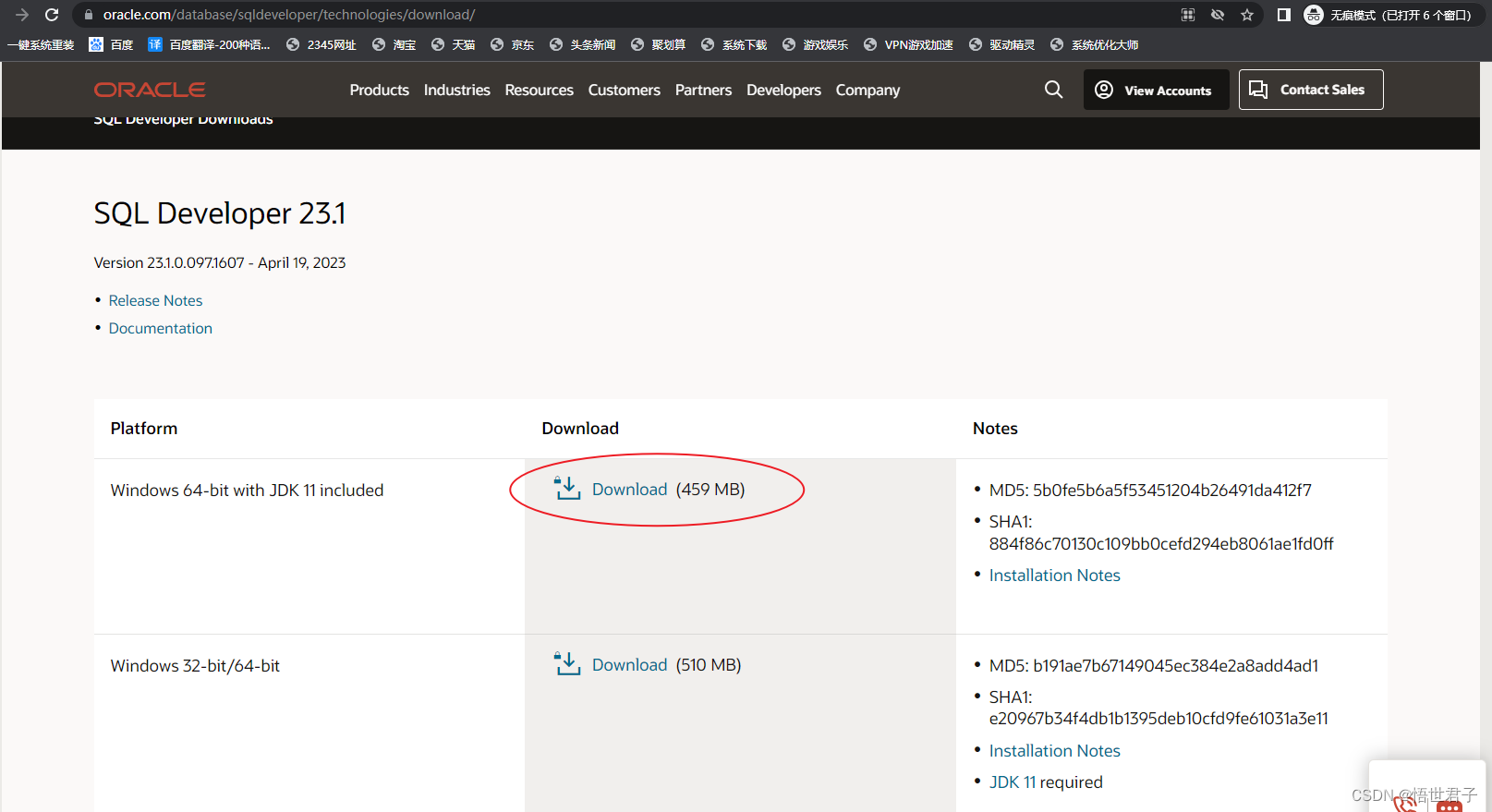Open the 百度 bookmark
1492x812 pixels.
pyautogui.click(x=111, y=44)
